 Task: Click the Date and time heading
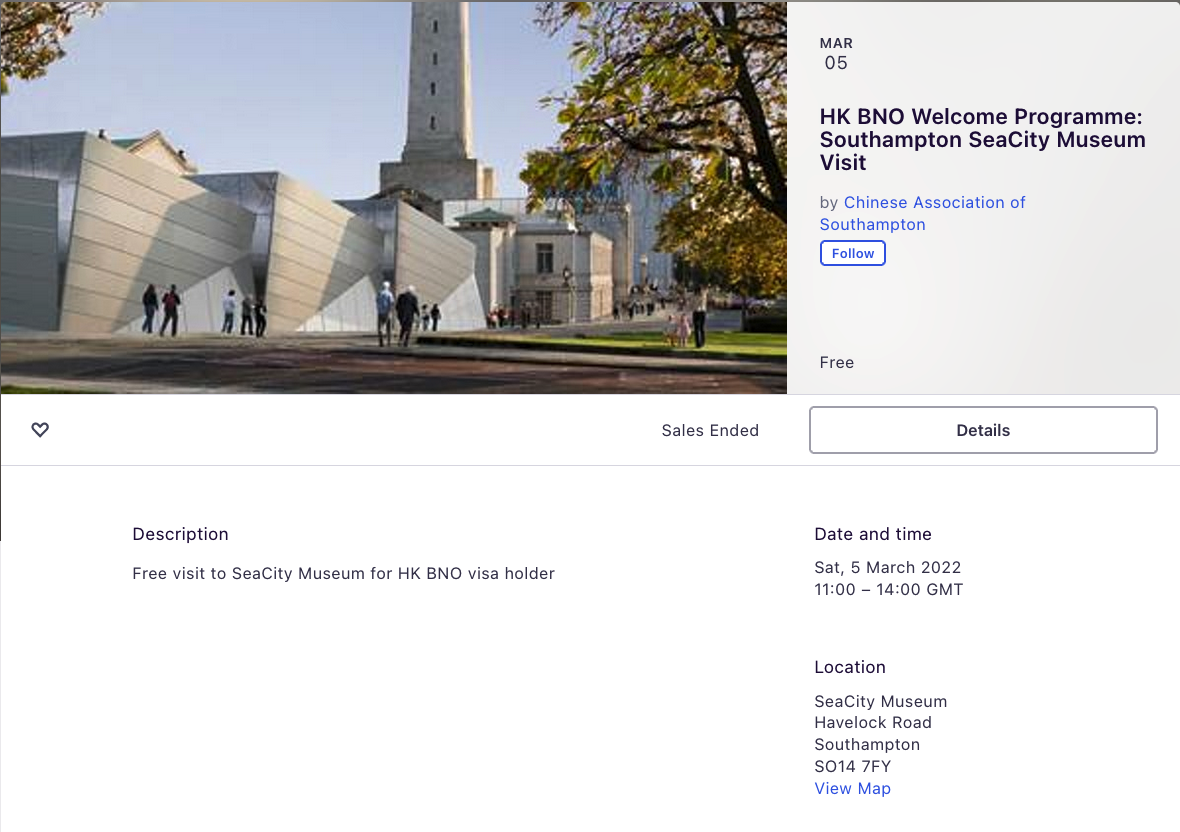pyautogui.click(x=873, y=534)
